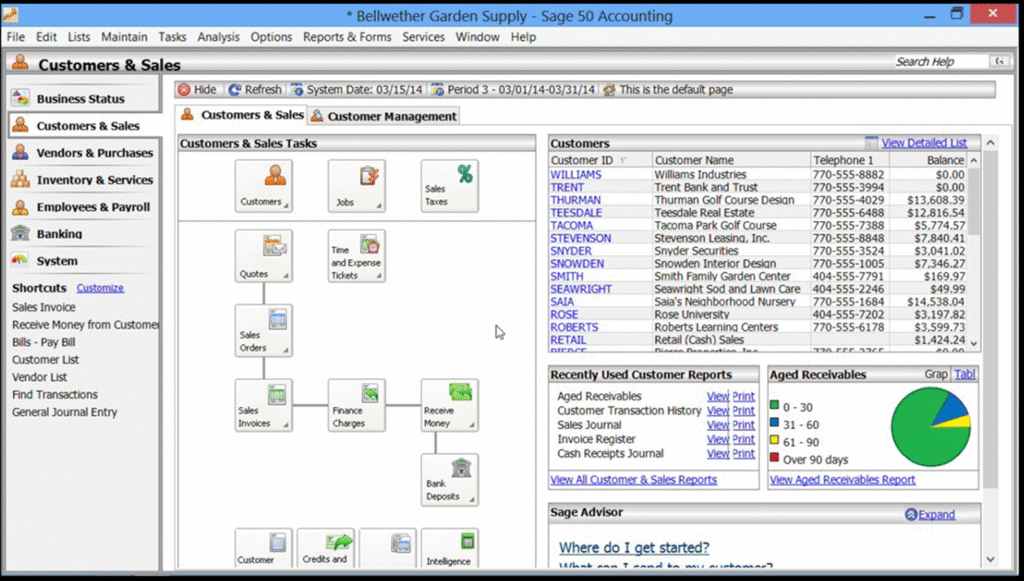Click the Search Help go button

999,61
